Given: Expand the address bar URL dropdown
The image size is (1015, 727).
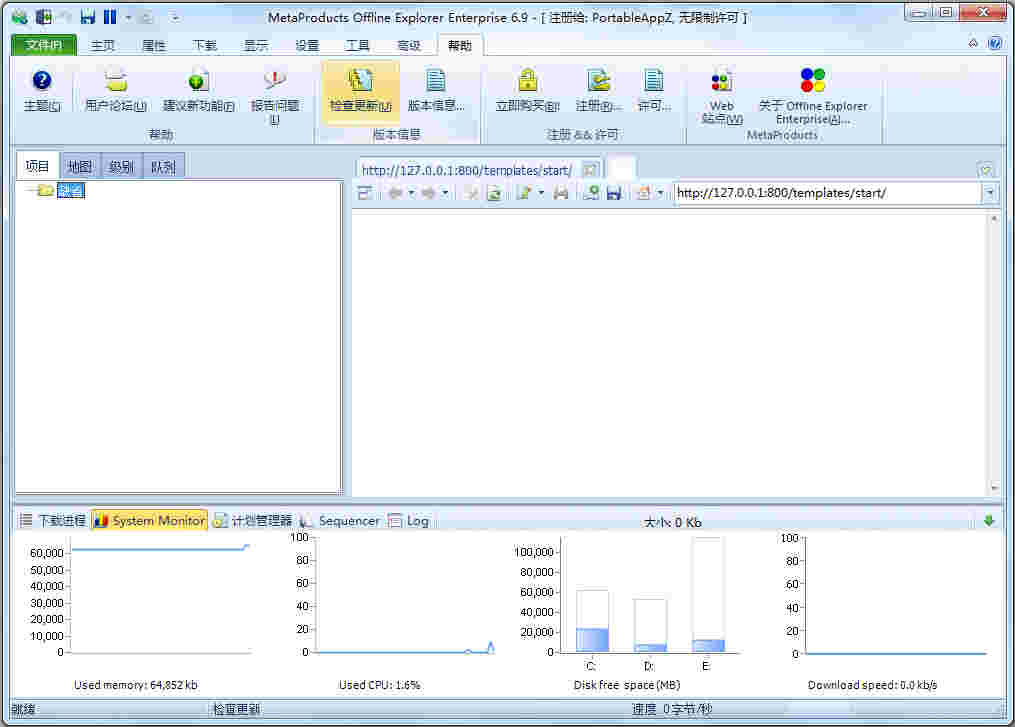Looking at the screenshot, I should tap(990, 193).
